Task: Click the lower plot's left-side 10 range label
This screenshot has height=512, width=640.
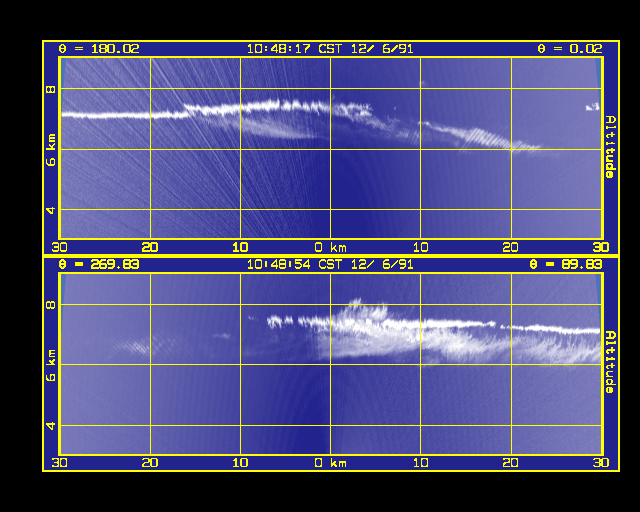Action: coord(240,463)
